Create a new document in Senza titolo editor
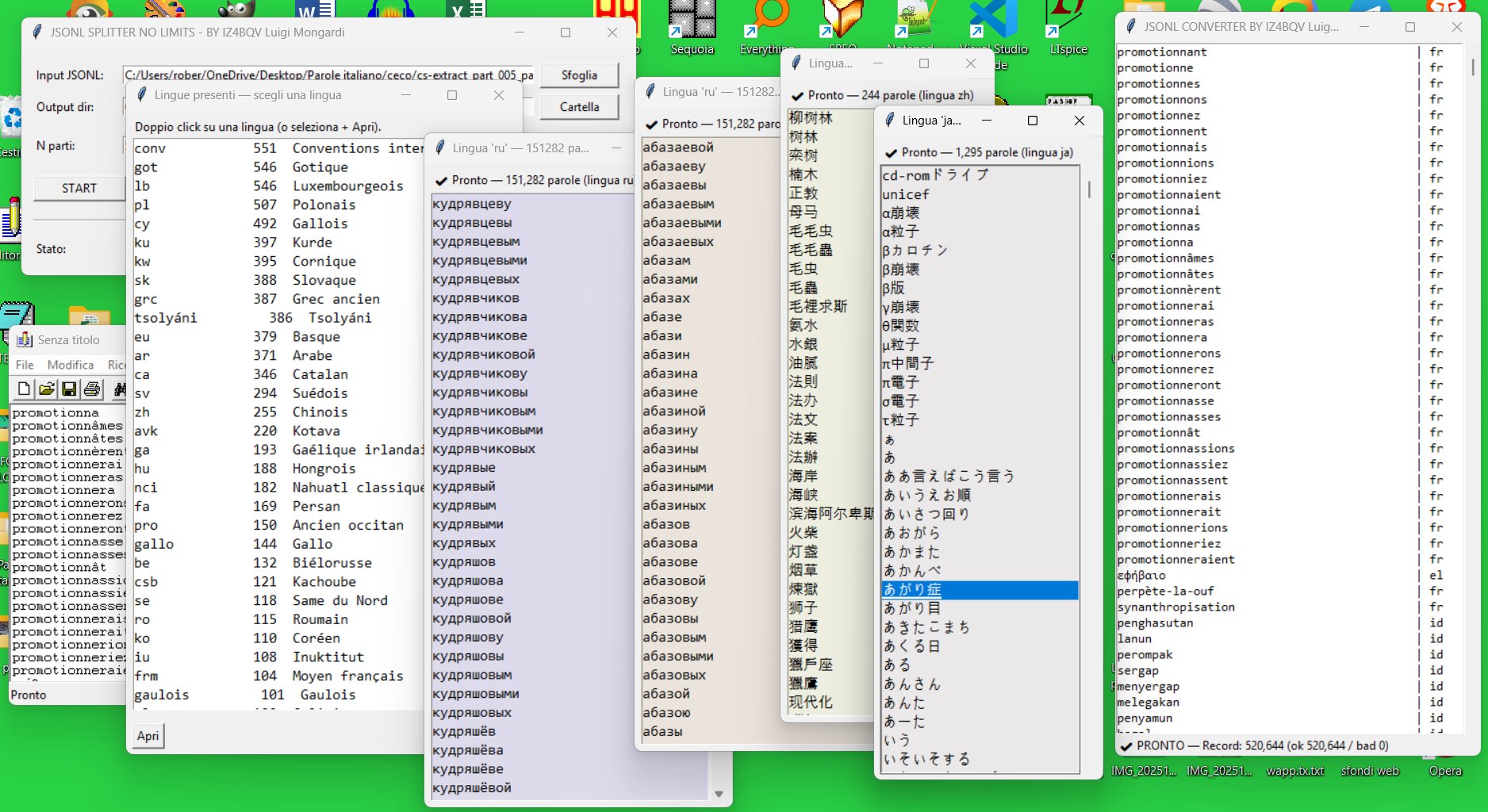1488x812 pixels. pos(23,389)
